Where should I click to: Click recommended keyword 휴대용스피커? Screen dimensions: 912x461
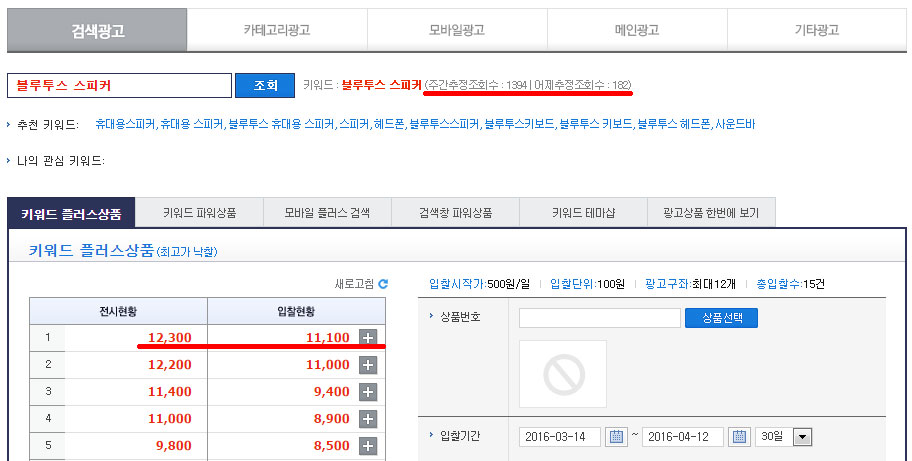[125, 124]
